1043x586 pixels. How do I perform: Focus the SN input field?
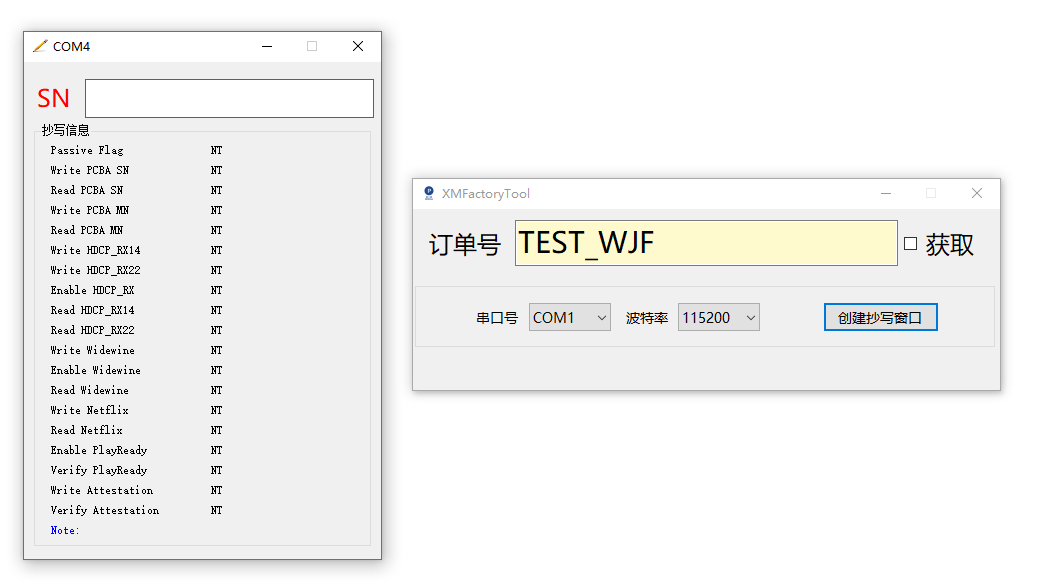tap(229, 98)
